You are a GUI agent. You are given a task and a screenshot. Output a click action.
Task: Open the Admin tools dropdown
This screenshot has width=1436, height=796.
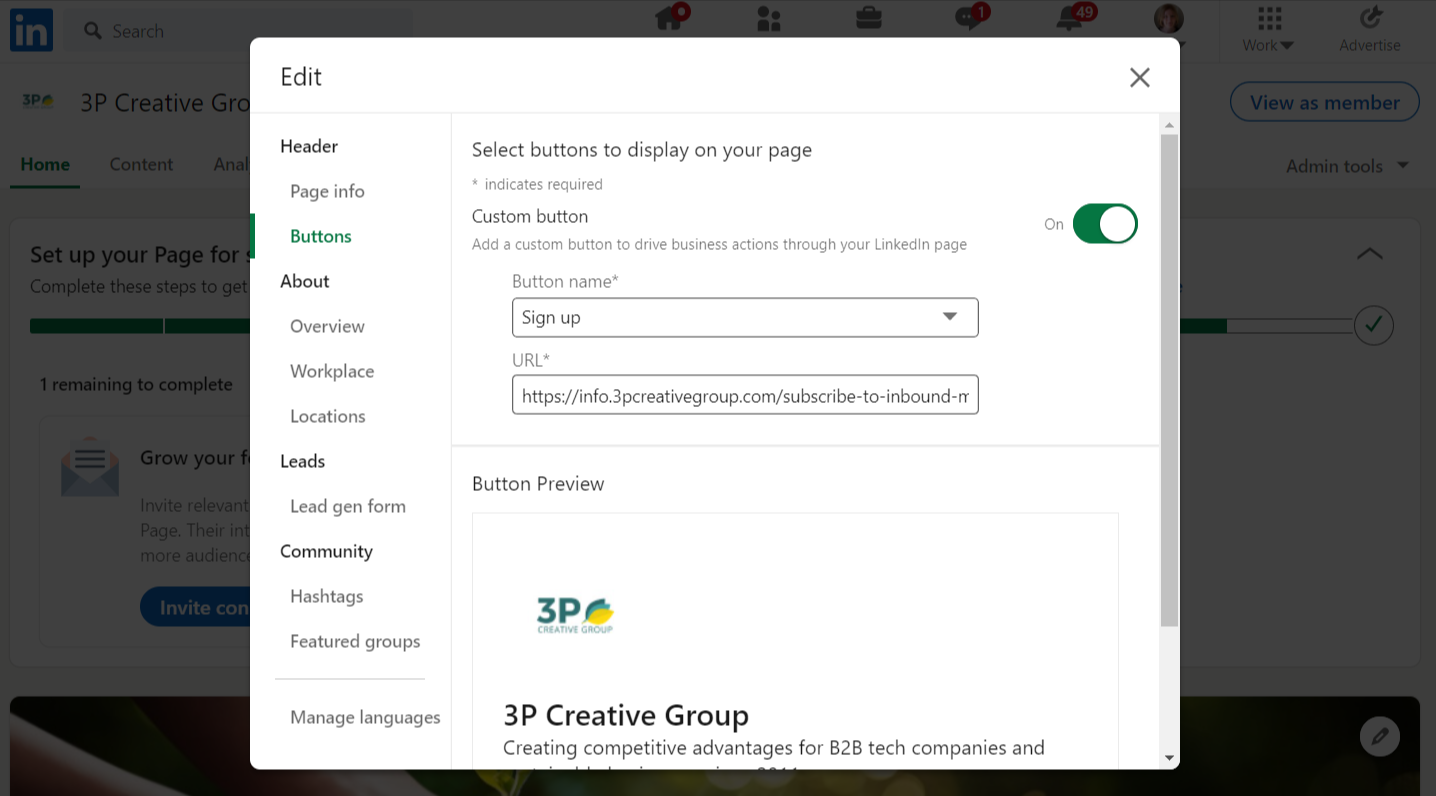coord(1347,166)
